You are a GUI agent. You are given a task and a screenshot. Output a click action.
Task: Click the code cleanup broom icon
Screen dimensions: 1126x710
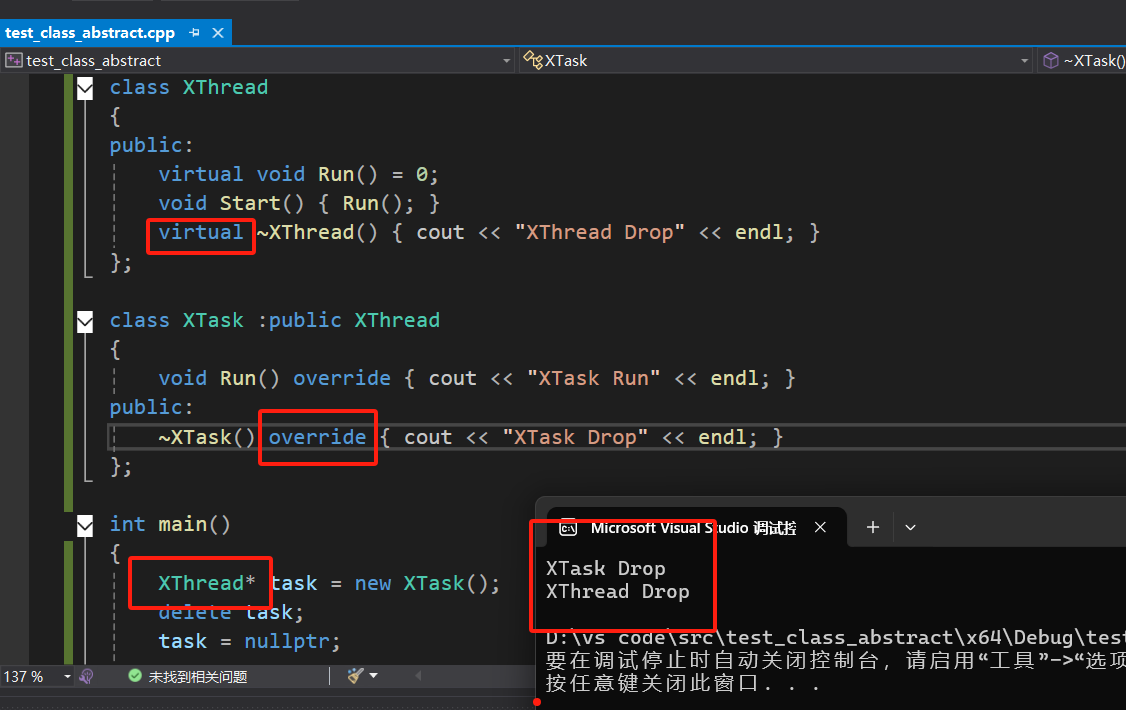tap(355, 676)
